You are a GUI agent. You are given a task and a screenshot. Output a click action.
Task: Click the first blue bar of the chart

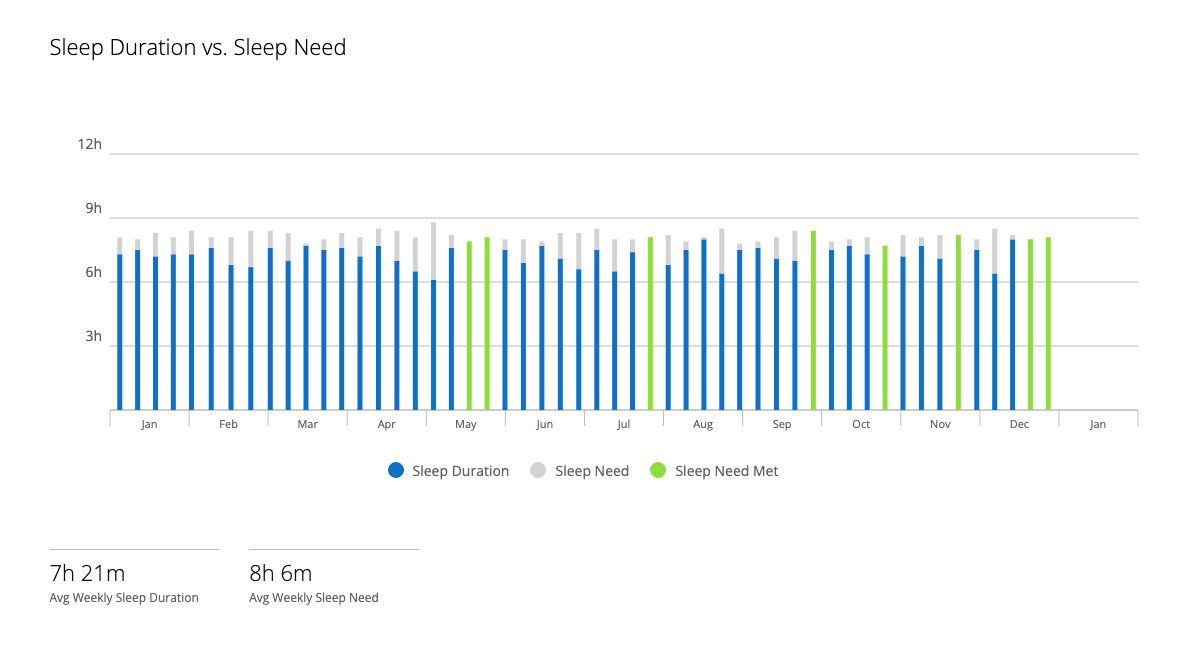120,332
